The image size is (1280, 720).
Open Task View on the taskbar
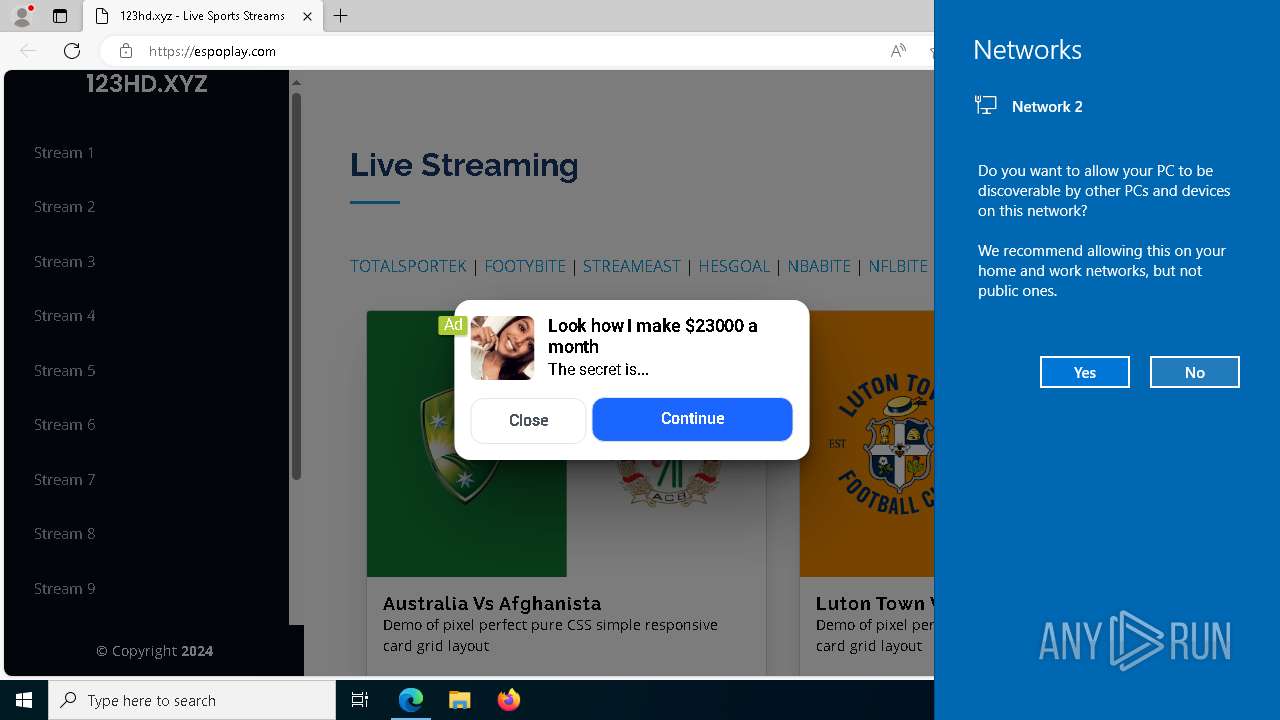coord(360,700)
